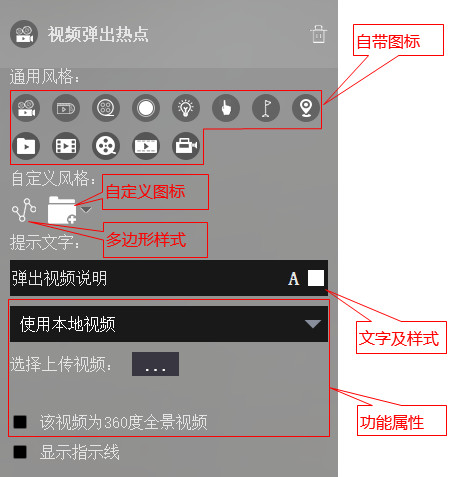Expand the custom icon folder dropdown arrow
Viewport: 460px width, 477px height.
(x=86, y=210)
